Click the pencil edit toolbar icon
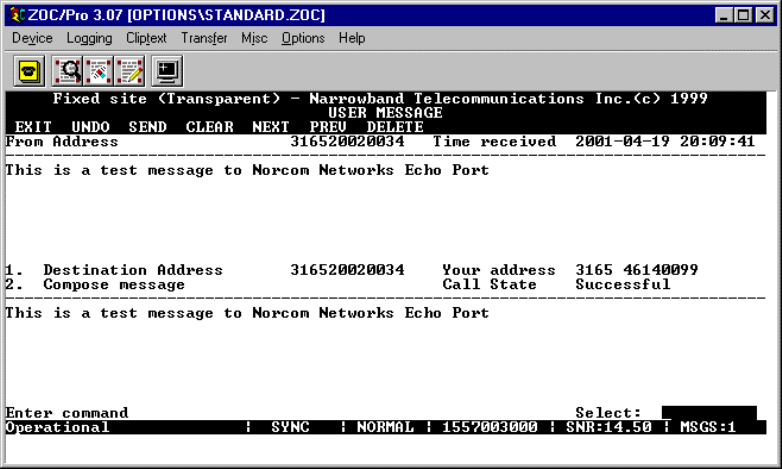 coord(130,71)
